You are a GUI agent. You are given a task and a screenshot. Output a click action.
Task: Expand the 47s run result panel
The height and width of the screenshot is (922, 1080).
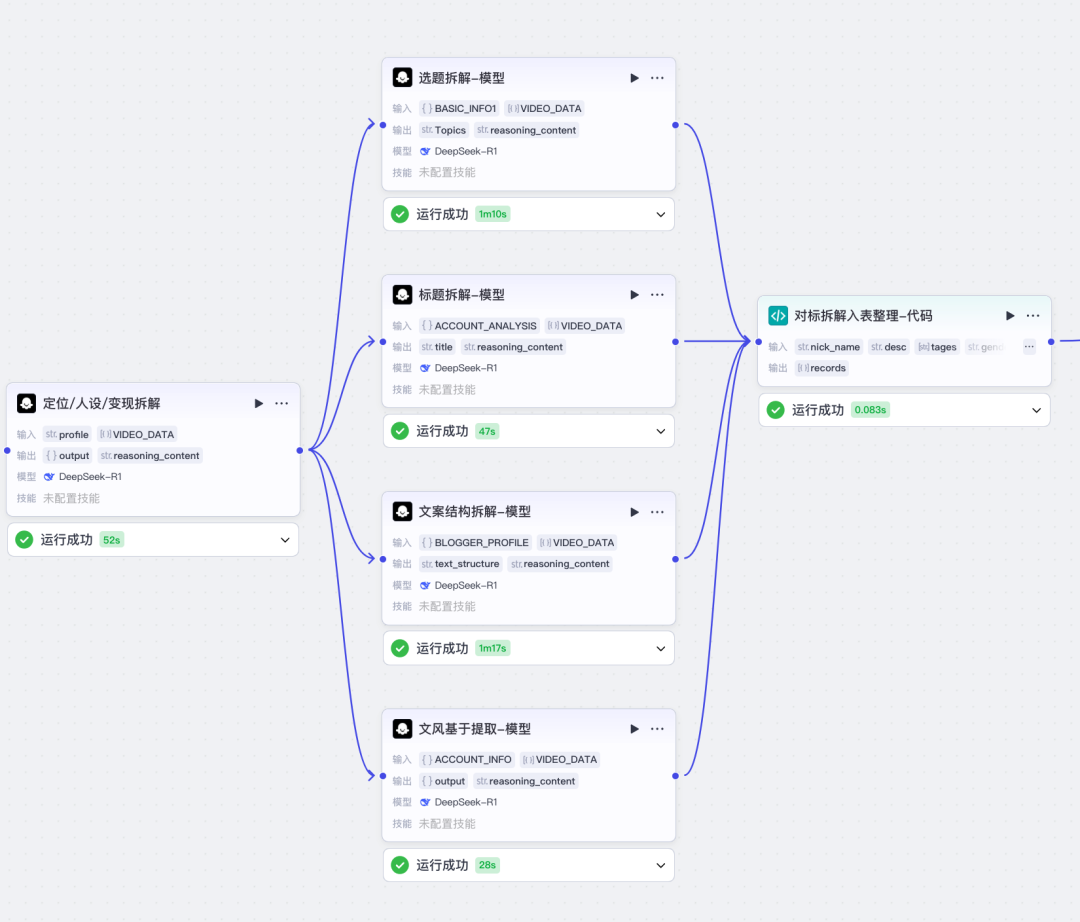tap(660, 431)
